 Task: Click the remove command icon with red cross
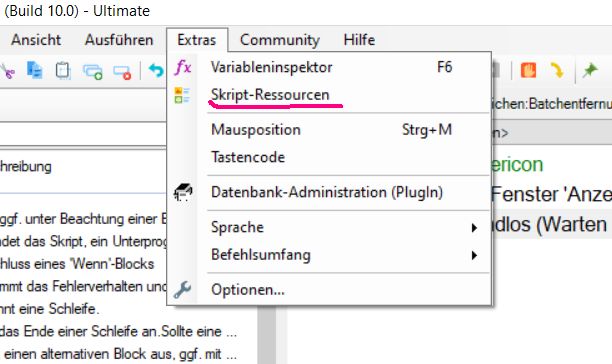122,72
